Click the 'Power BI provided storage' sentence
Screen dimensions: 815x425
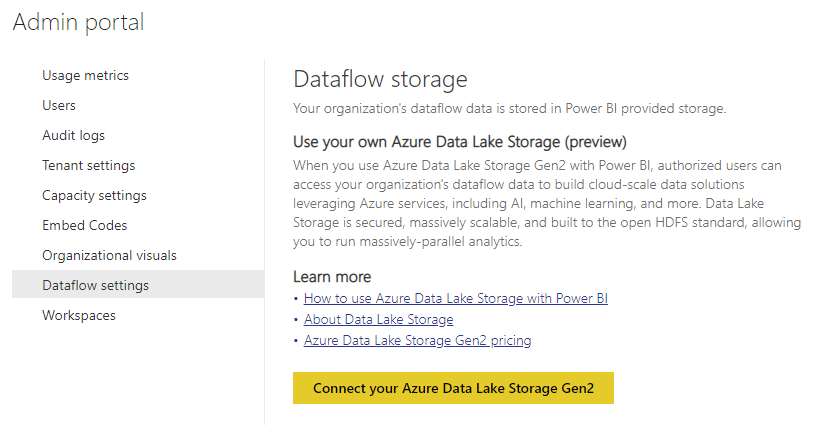(509, 107)
